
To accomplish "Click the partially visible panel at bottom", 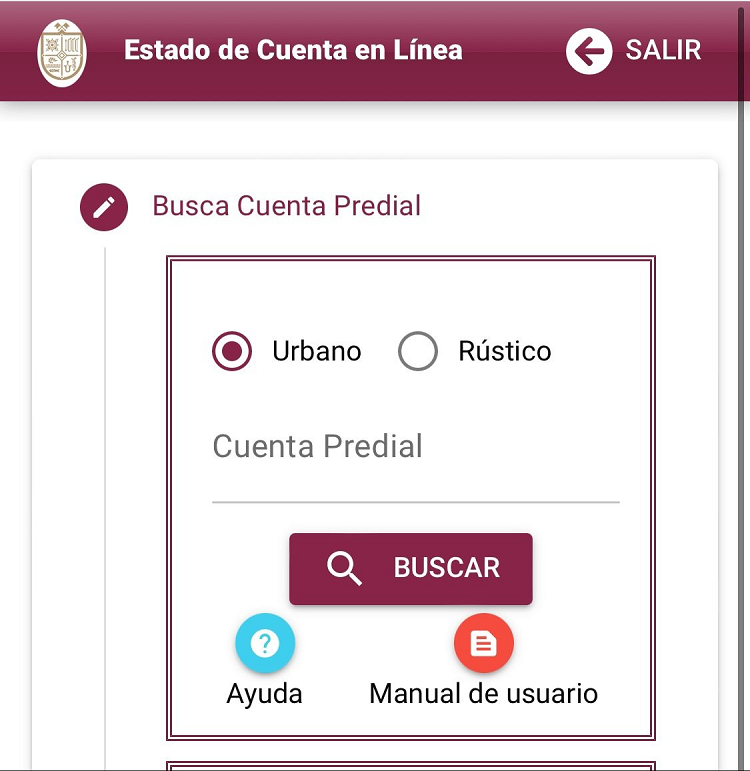I will coord(410,765).
